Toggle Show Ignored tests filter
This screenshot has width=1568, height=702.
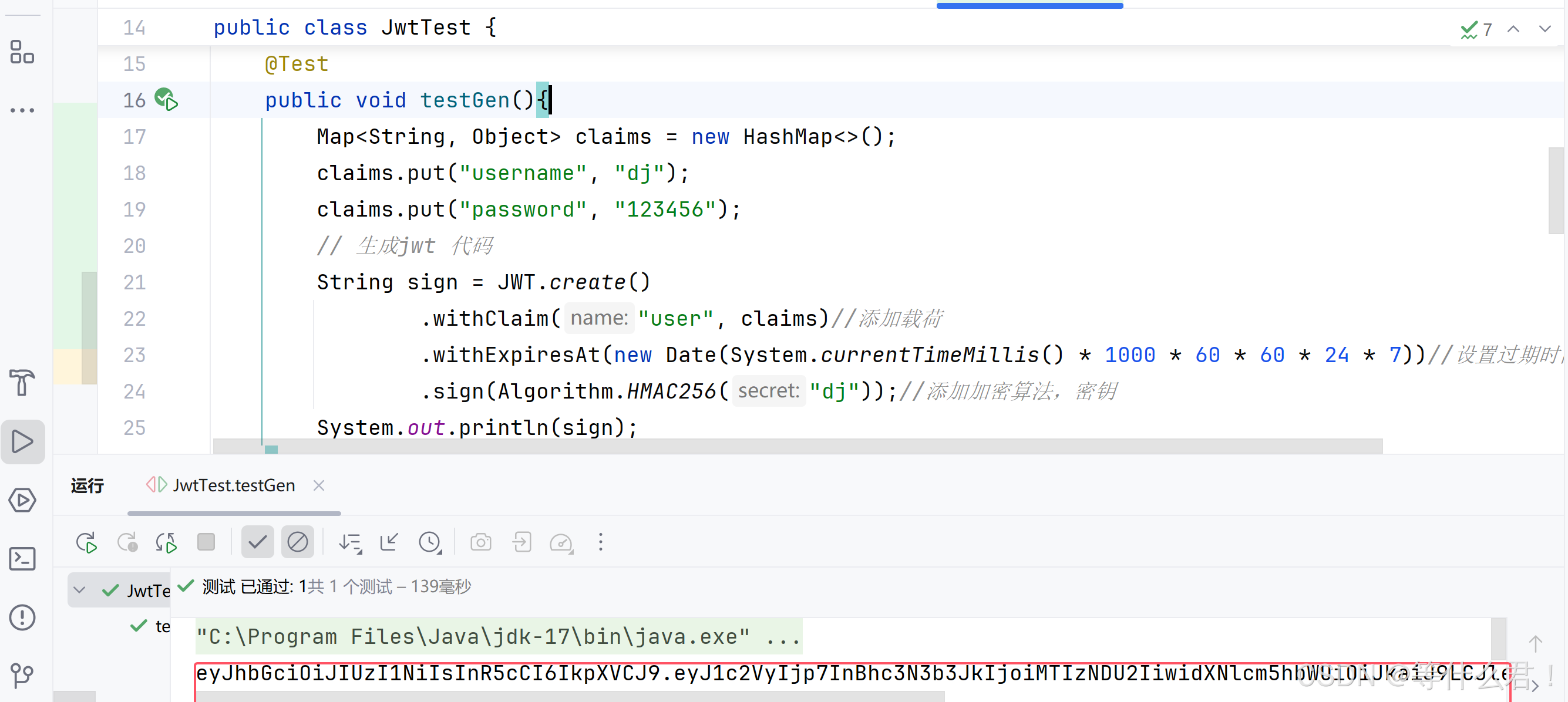(297, 541)
